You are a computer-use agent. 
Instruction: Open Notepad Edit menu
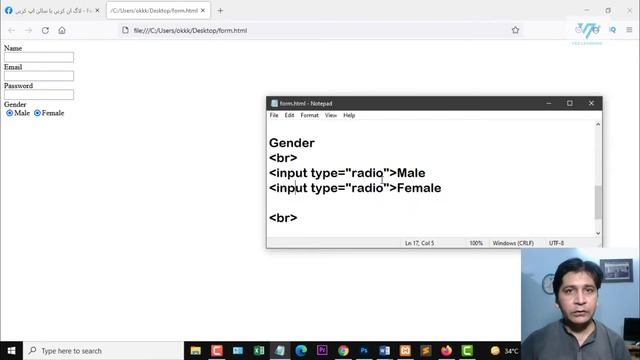289,116
